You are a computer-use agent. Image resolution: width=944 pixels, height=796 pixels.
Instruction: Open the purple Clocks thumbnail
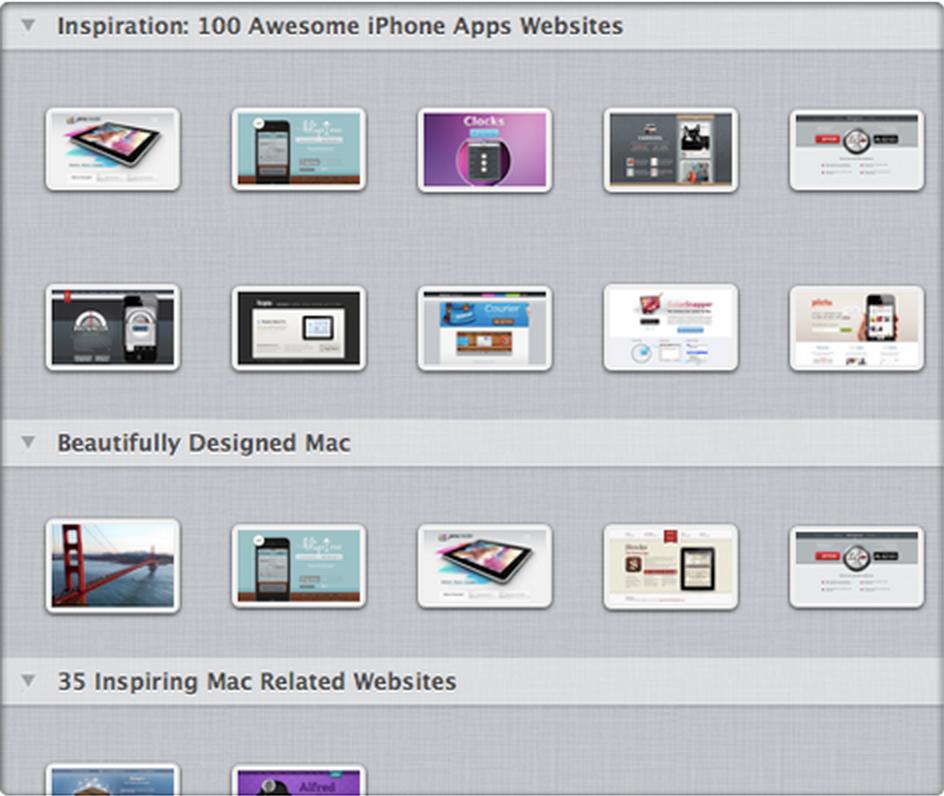[485, 150]
